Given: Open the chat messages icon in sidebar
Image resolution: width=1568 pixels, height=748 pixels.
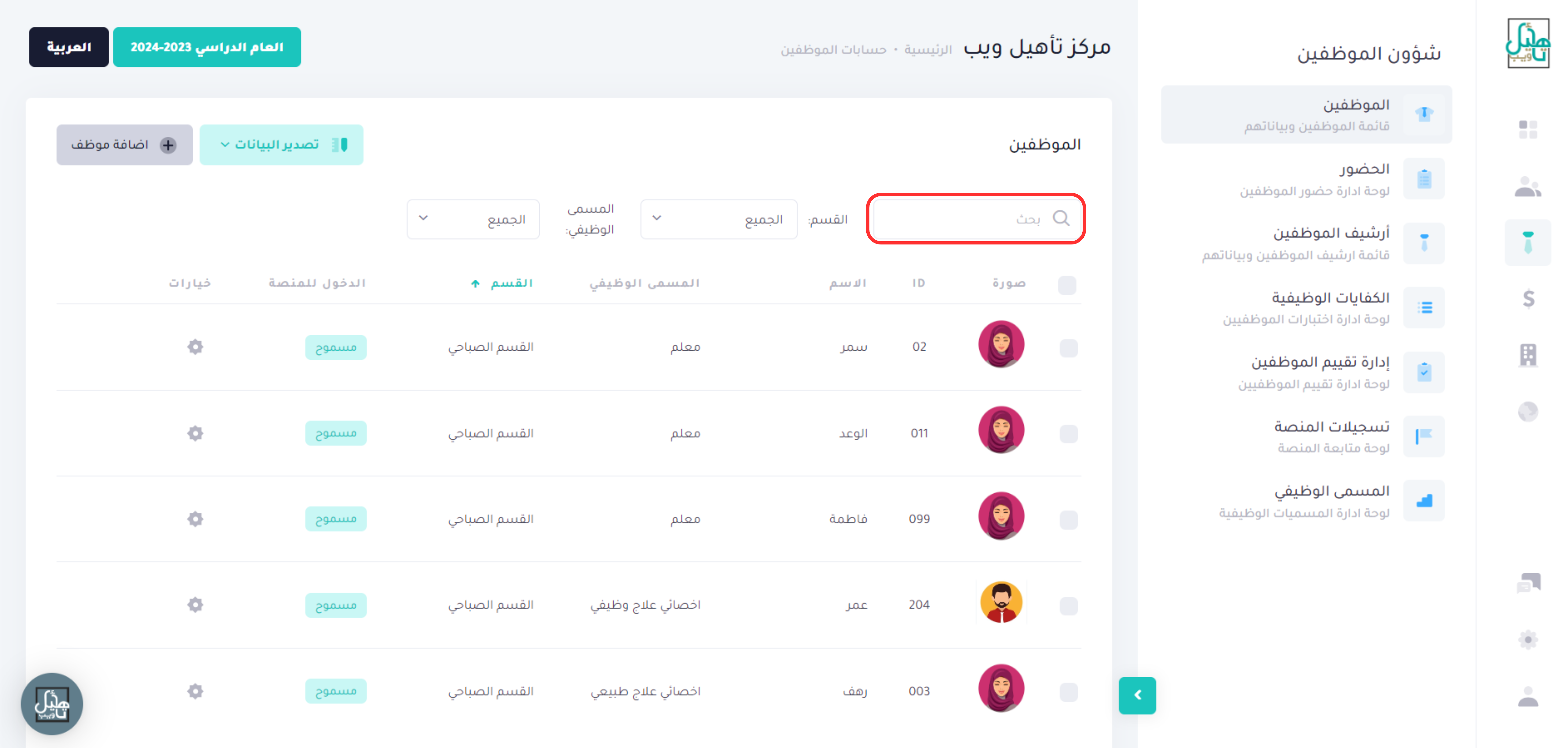Looking at the screenshot, I should (x=1528, y=582).
